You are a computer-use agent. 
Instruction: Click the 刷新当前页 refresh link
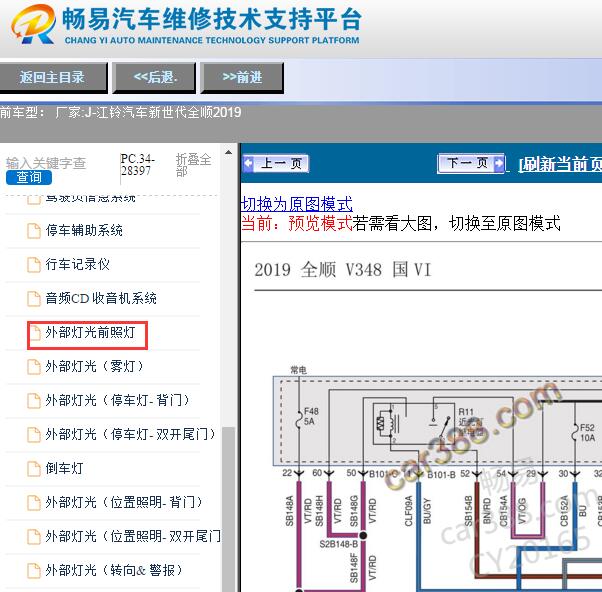click(560, 164)
